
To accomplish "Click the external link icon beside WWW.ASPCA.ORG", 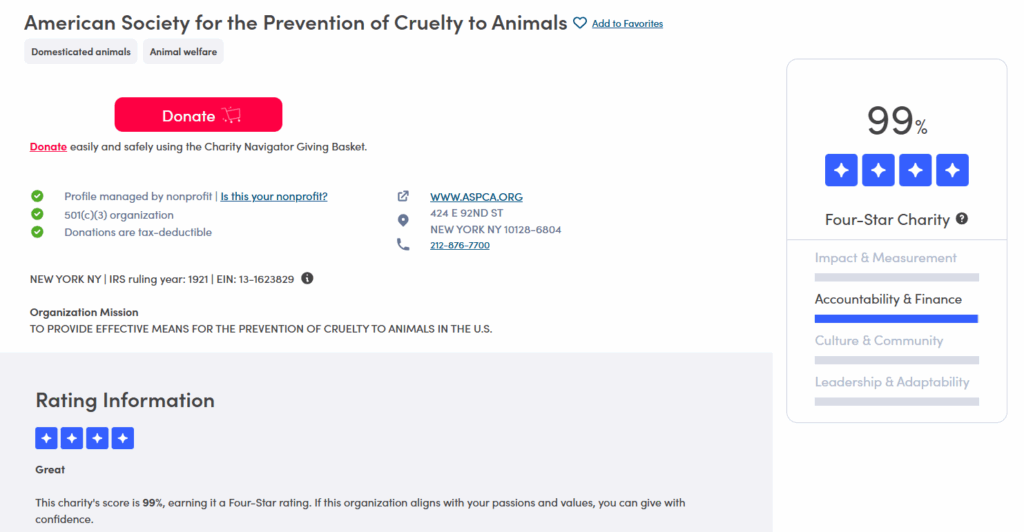I will 403,197.
